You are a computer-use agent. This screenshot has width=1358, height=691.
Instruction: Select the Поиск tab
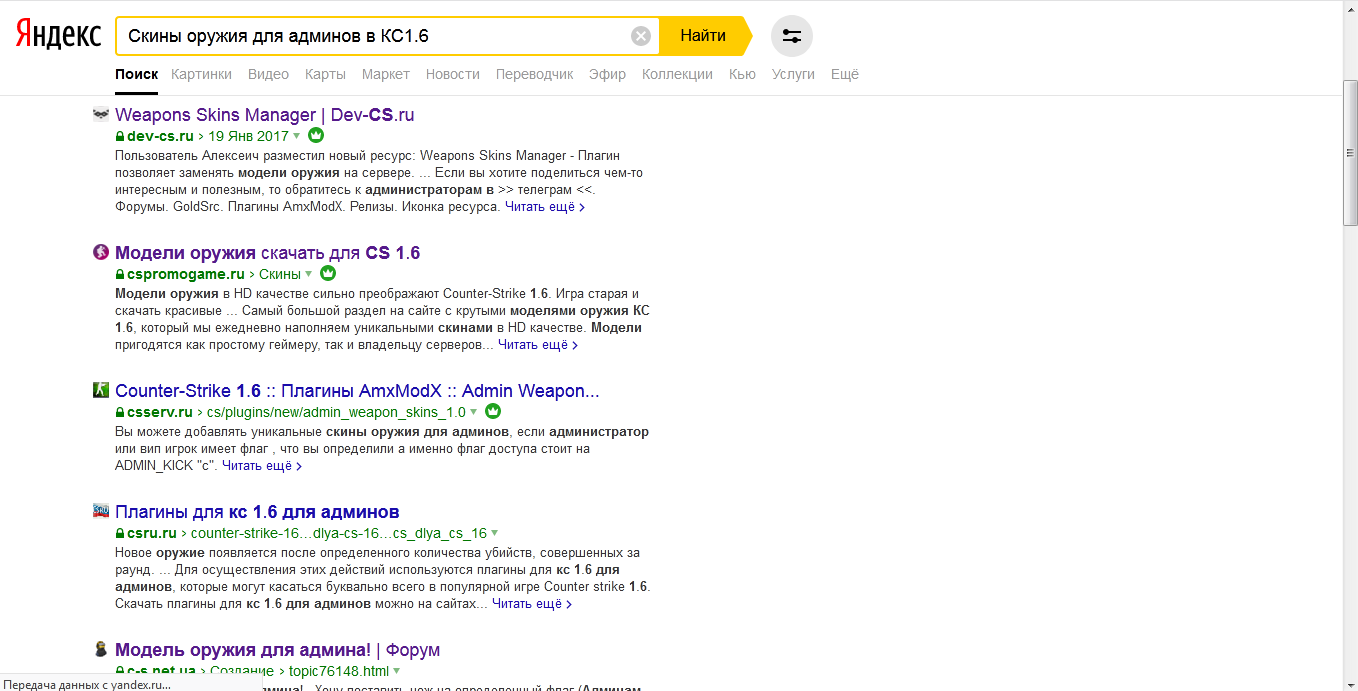click(137, 74)
